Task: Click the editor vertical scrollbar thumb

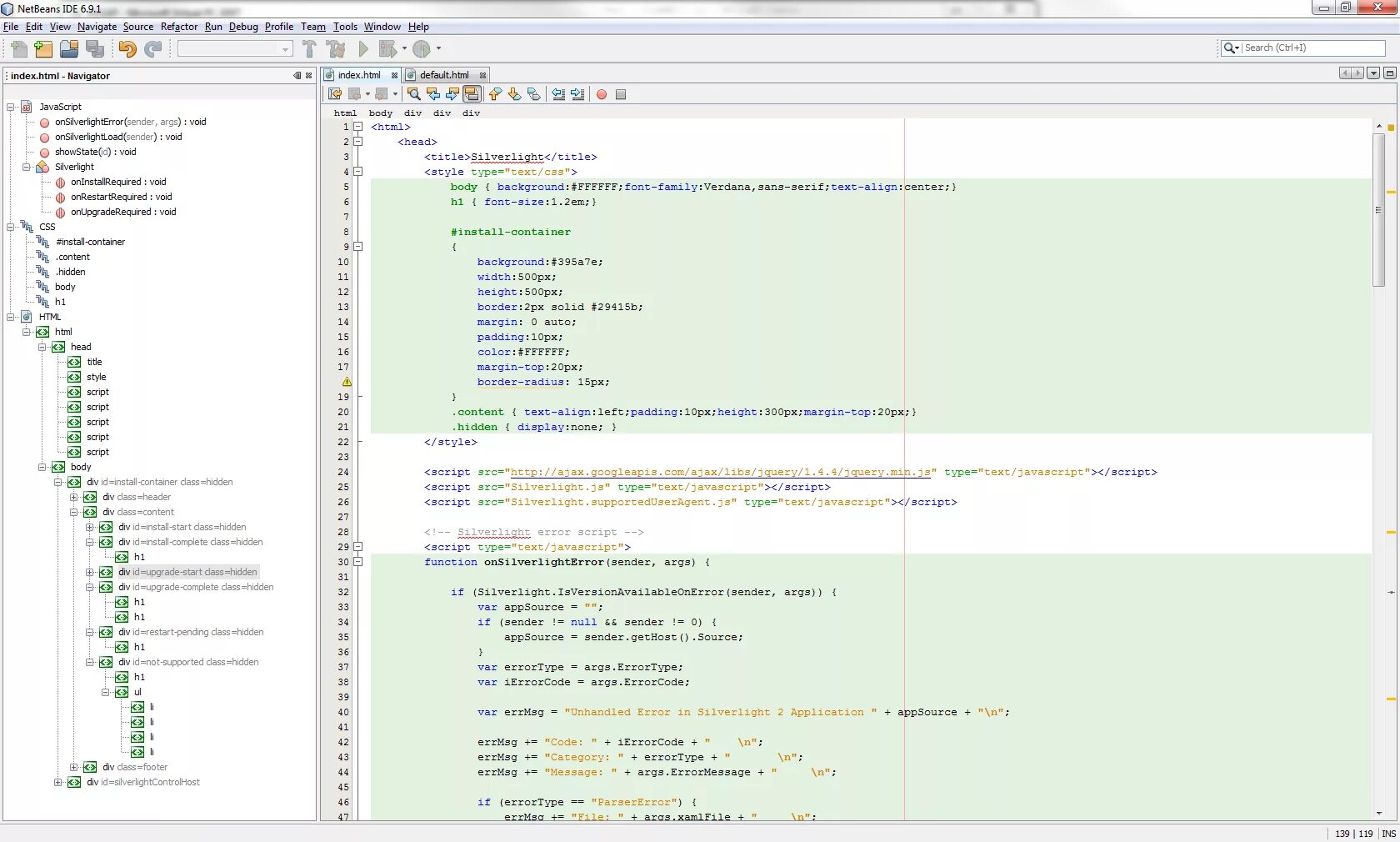Action: coord(1378,208)
